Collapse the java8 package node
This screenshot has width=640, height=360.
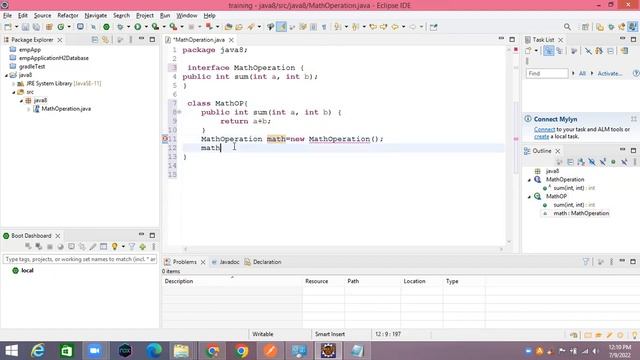tap(21, 100)
